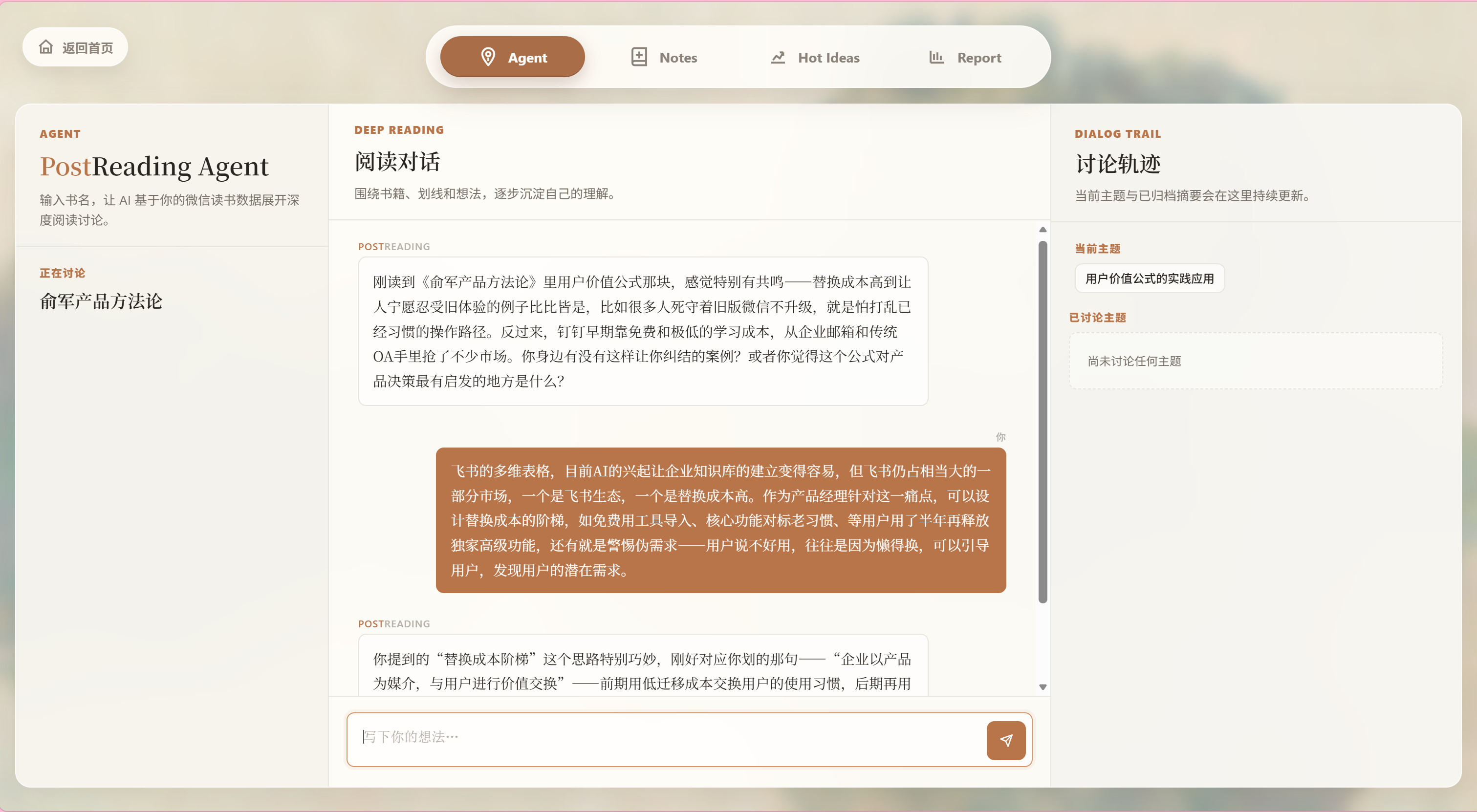Click the user message about 飞书的多维表格

coord(720,520)
